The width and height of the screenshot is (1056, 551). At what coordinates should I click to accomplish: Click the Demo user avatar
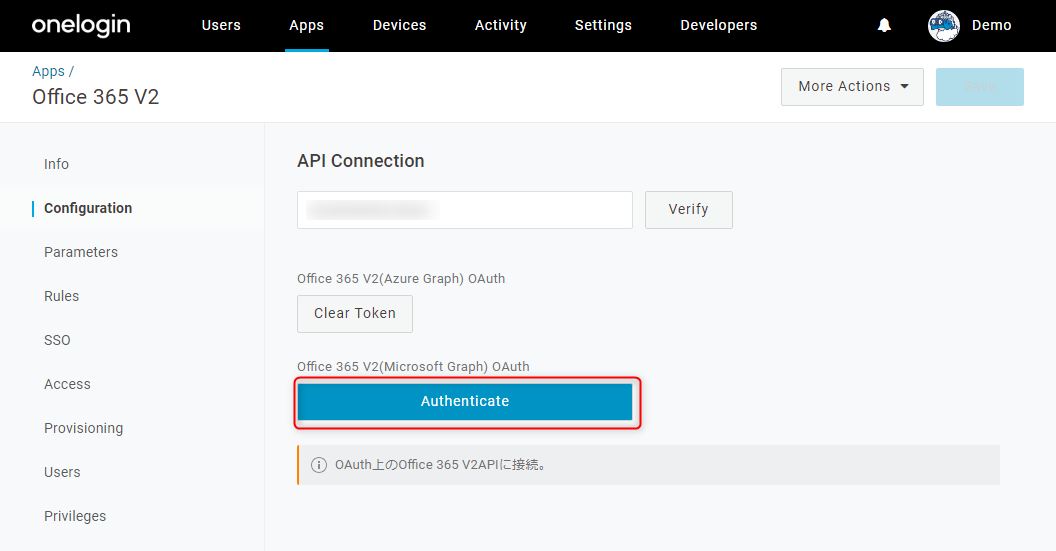tap(944, 26)
